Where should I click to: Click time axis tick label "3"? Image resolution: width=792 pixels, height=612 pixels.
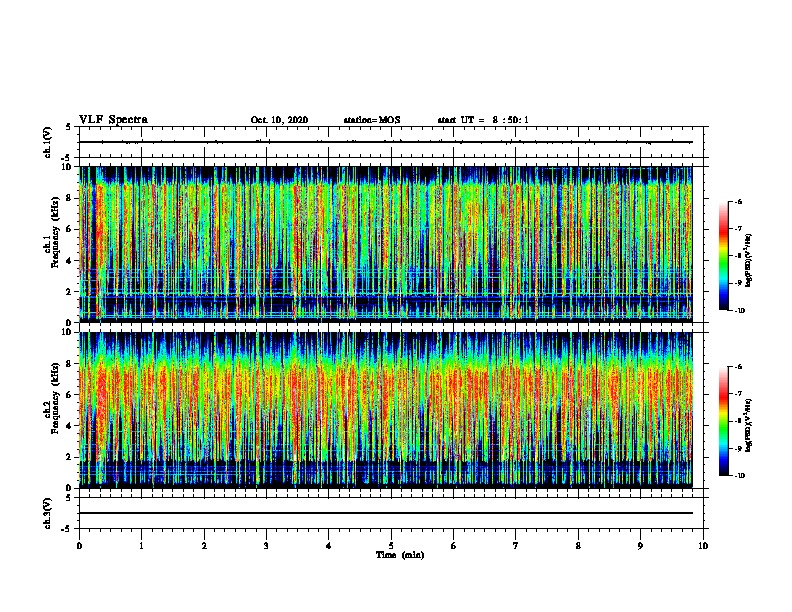(x=266, y=546)
